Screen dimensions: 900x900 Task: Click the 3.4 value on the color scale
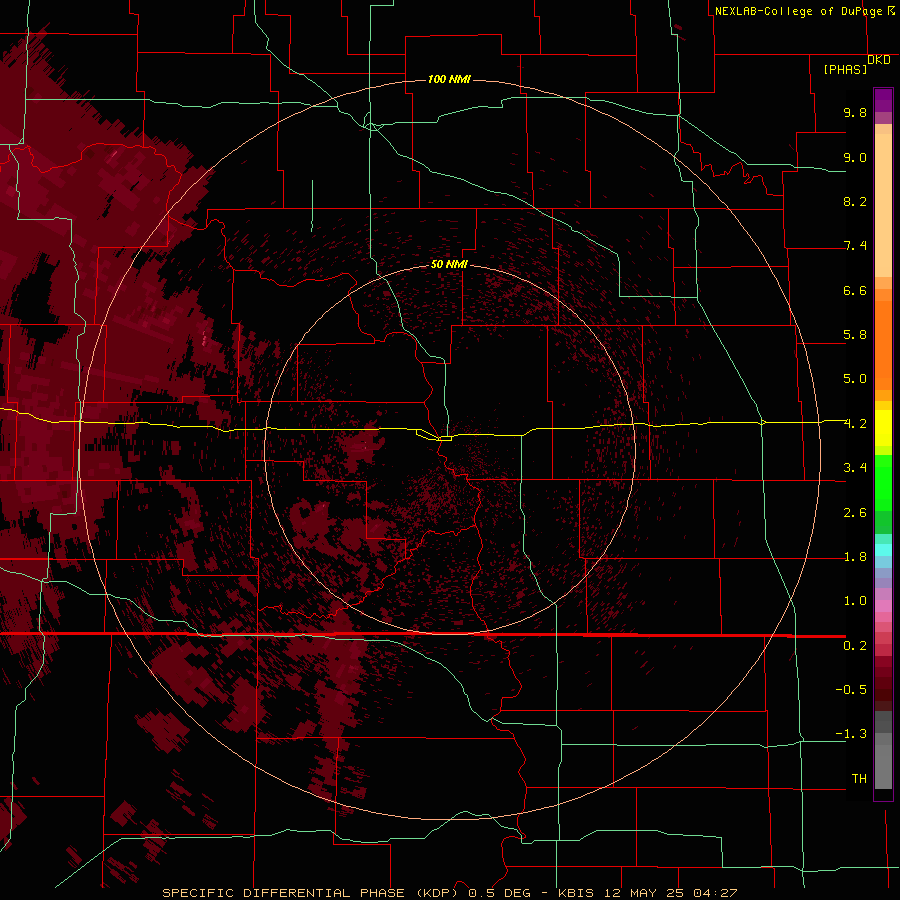click(855, 468)
